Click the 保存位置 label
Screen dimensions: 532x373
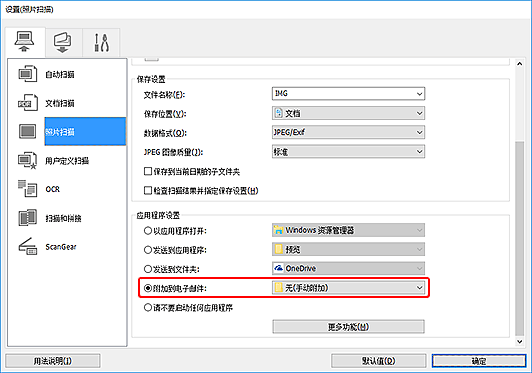point(165,114)
